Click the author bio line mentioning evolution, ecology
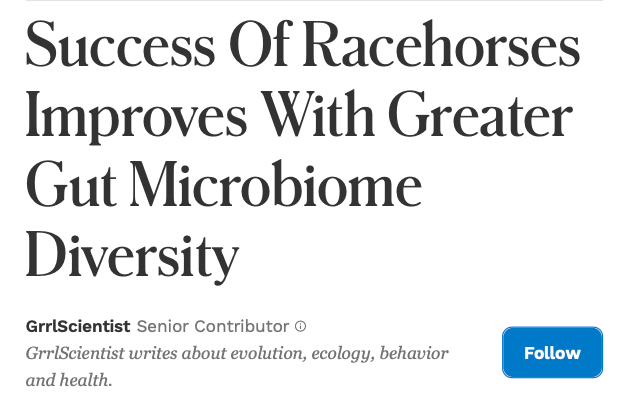 (237, 353)
